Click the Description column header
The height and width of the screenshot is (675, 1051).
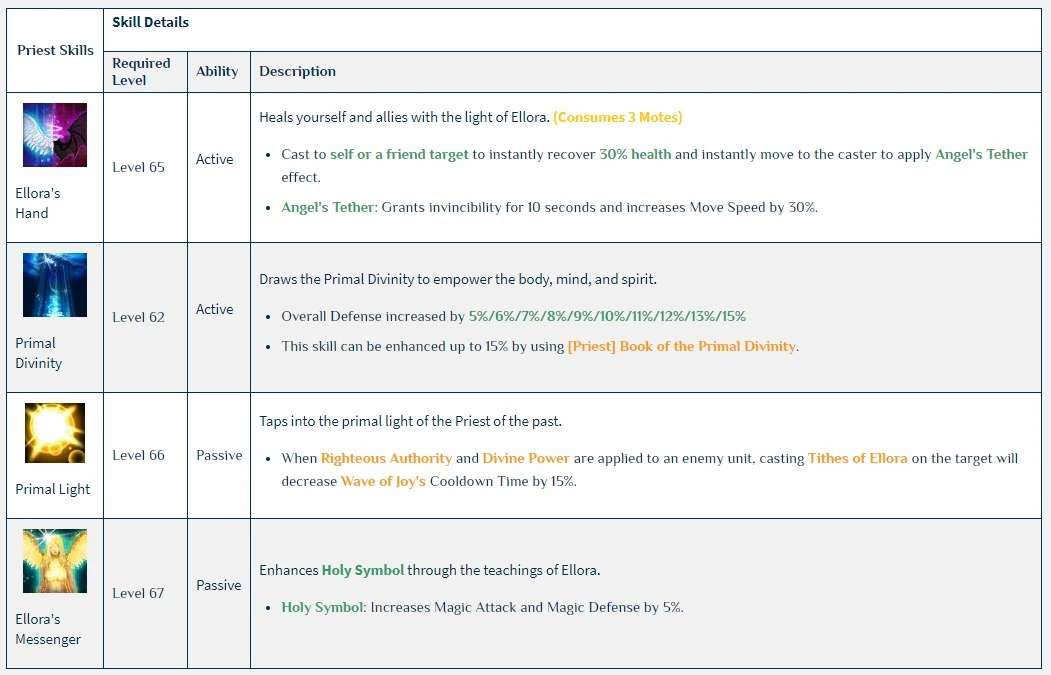[297, 71]
